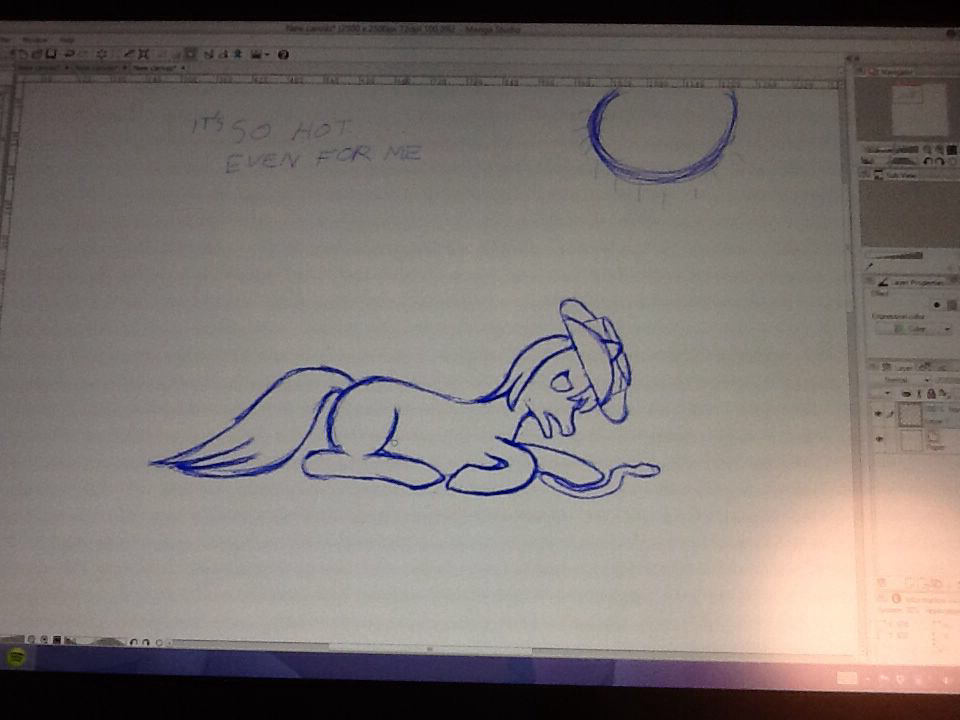Hide the Paper layer

879,439
